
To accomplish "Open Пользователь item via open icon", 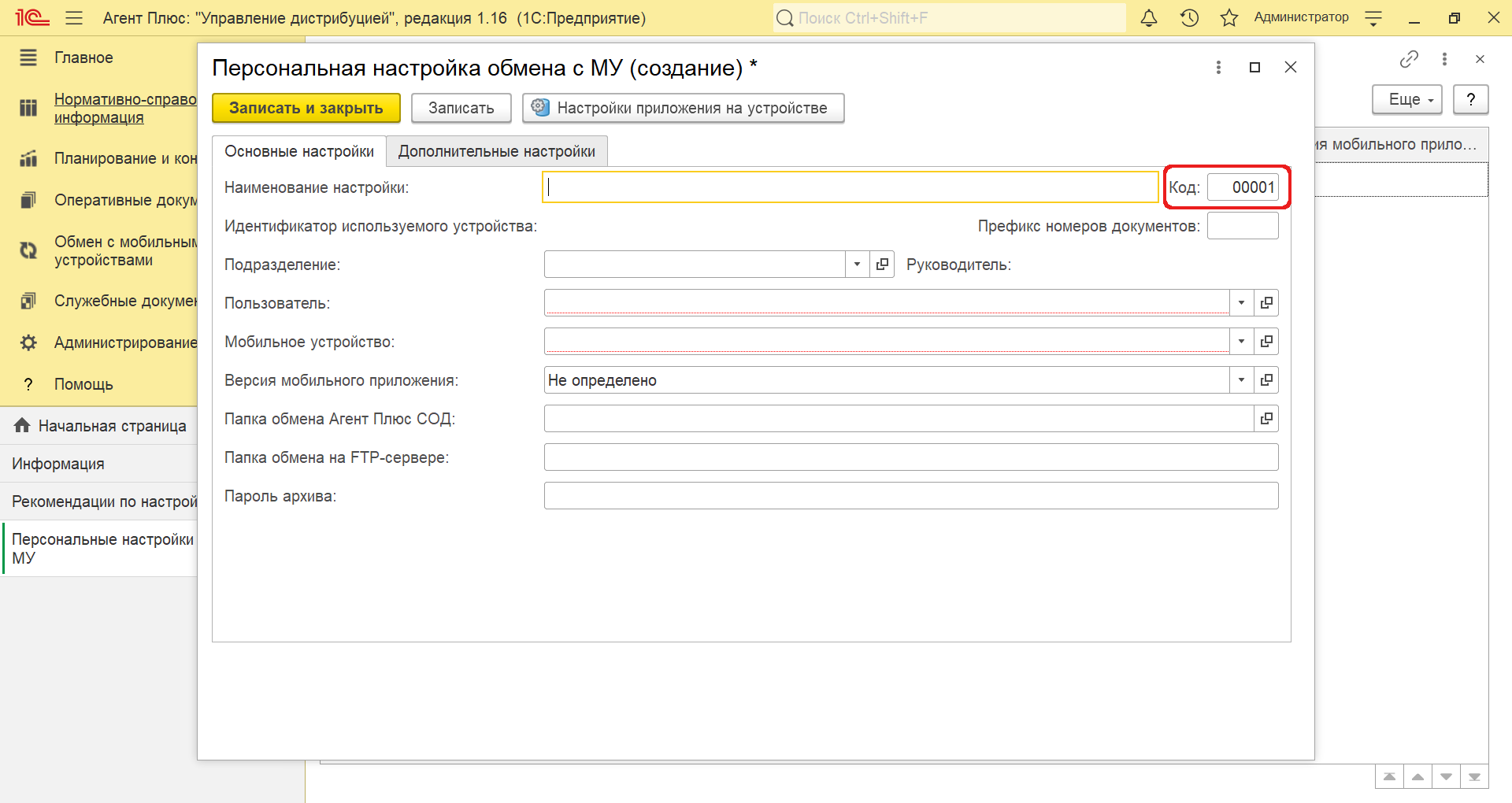I will pyautogui.click(x=1266, y=303).
